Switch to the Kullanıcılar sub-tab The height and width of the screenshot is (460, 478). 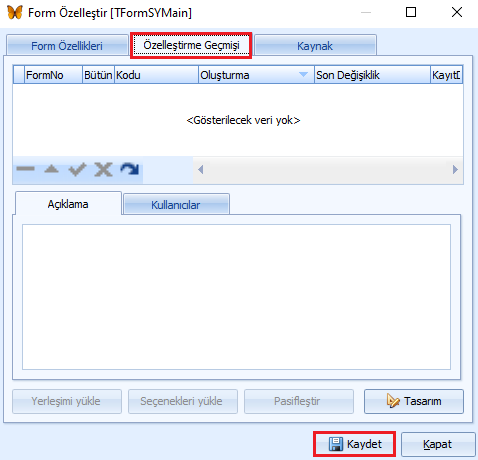point(176,204)
